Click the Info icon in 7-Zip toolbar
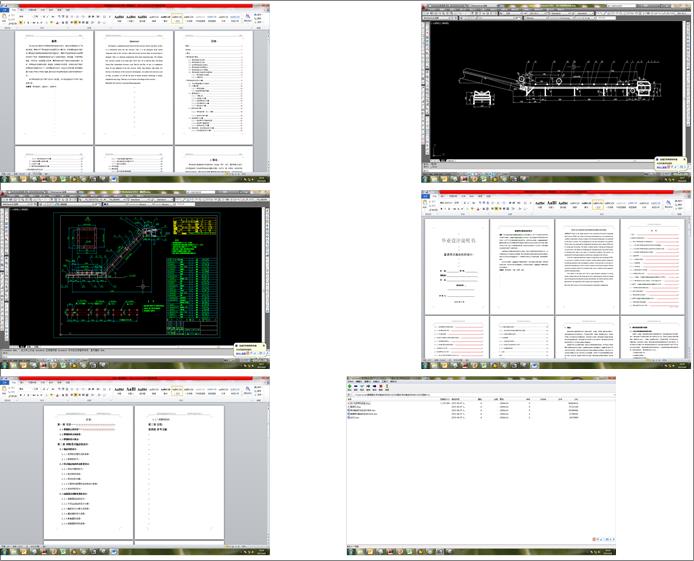 coord(387,386)
